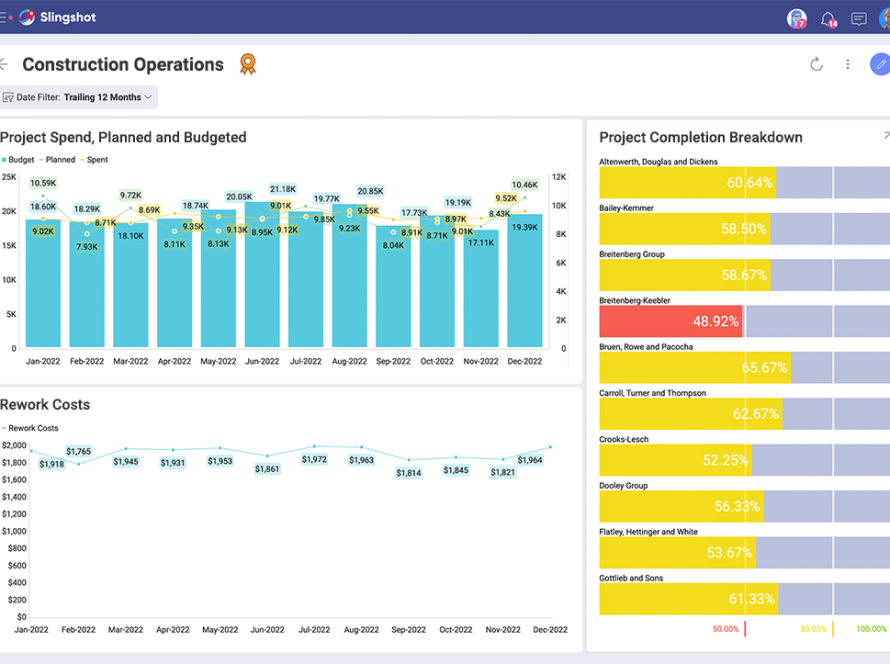
Task: Toggle the Rework Costs legend entry
Action: (x=30, y=428)
